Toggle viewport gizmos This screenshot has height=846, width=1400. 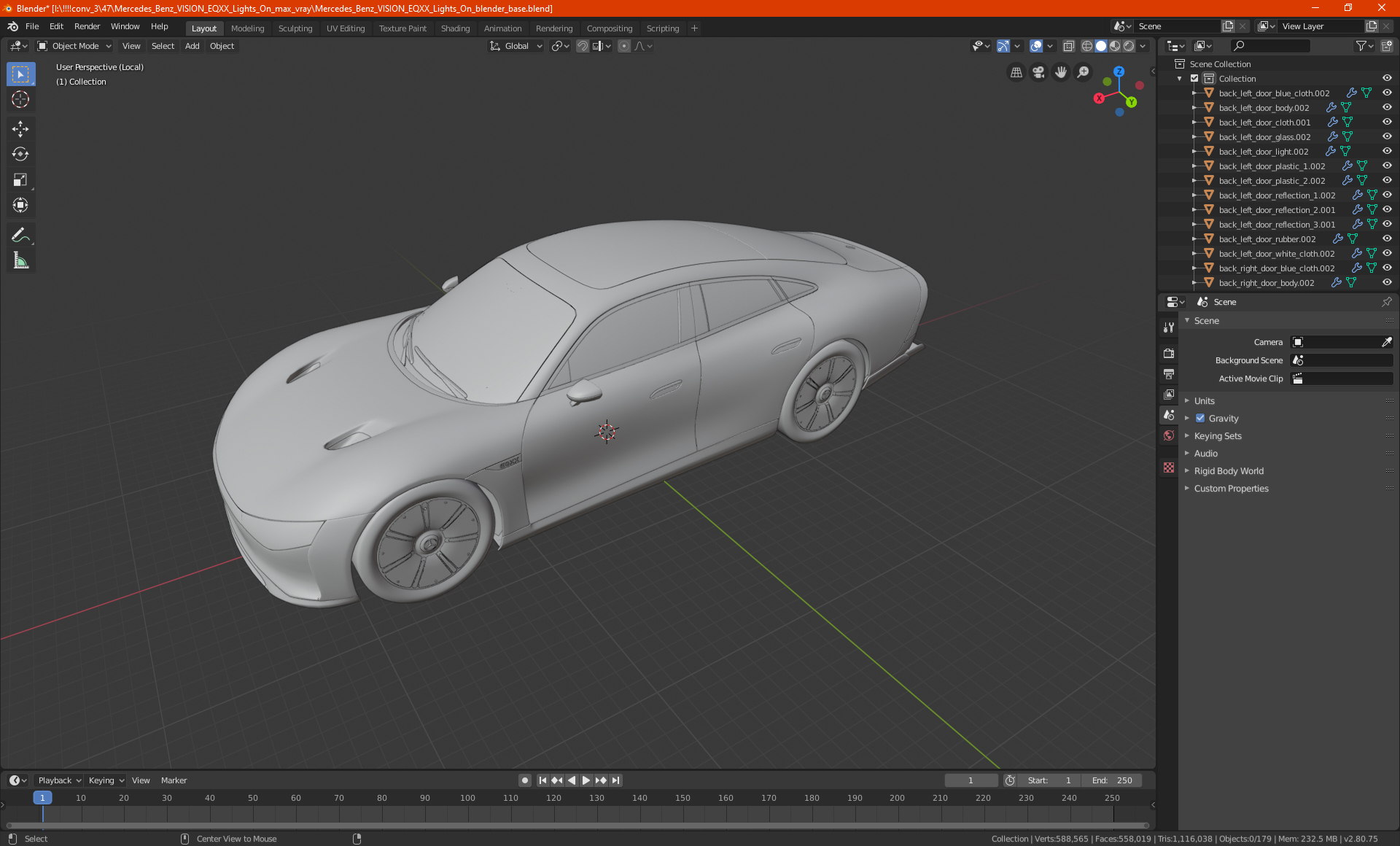(1003, 46)
